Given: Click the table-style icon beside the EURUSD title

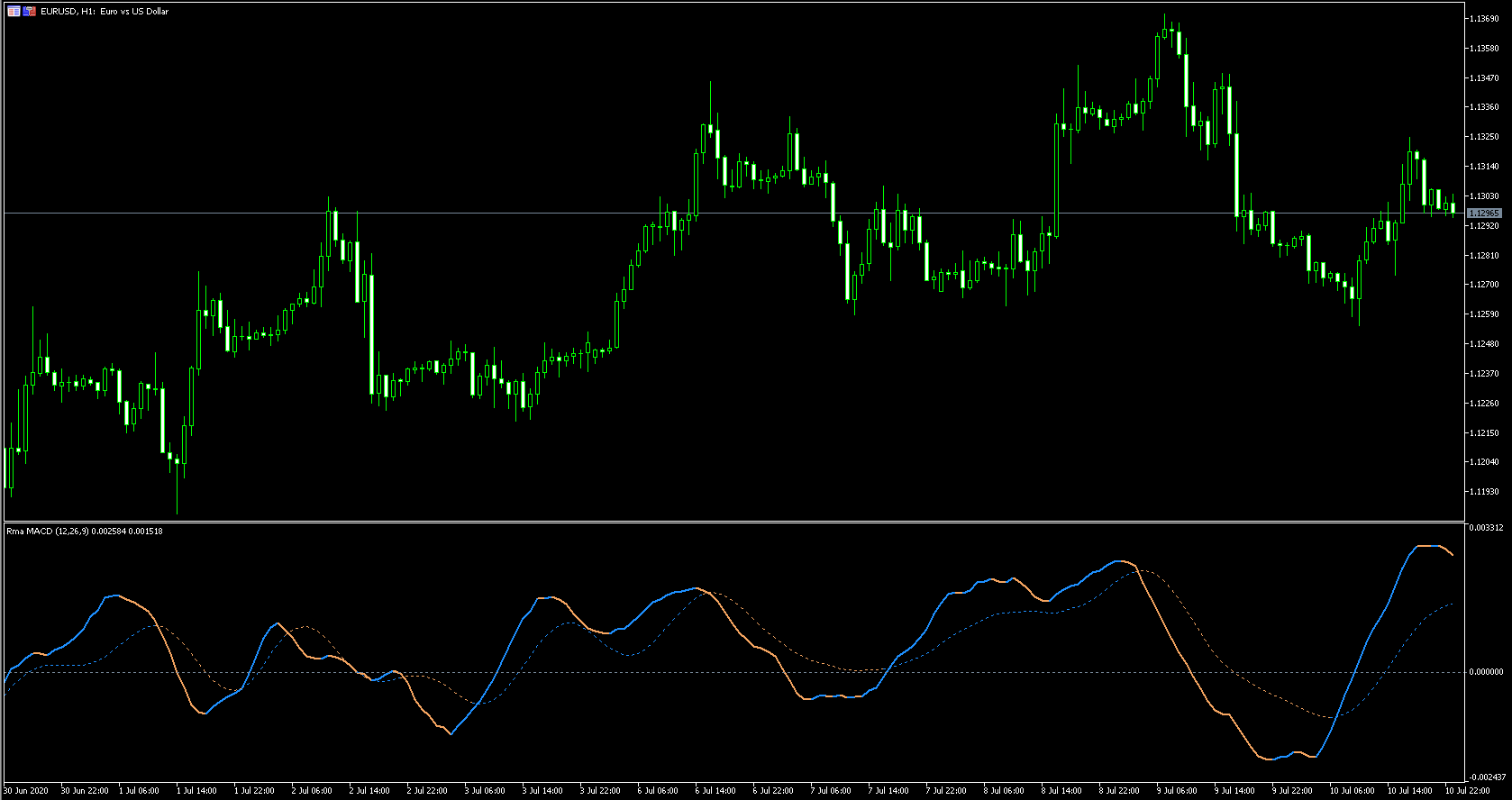Looking at the screenshot, I should (x=14, y=12).
